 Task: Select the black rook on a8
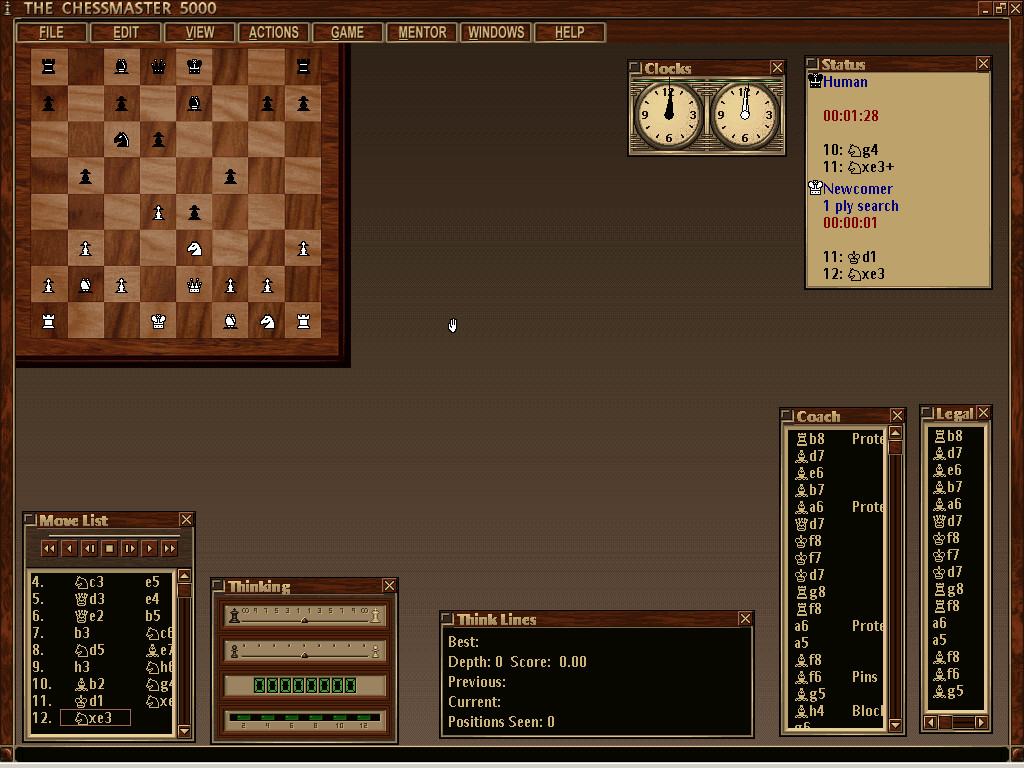coord(48,66)
